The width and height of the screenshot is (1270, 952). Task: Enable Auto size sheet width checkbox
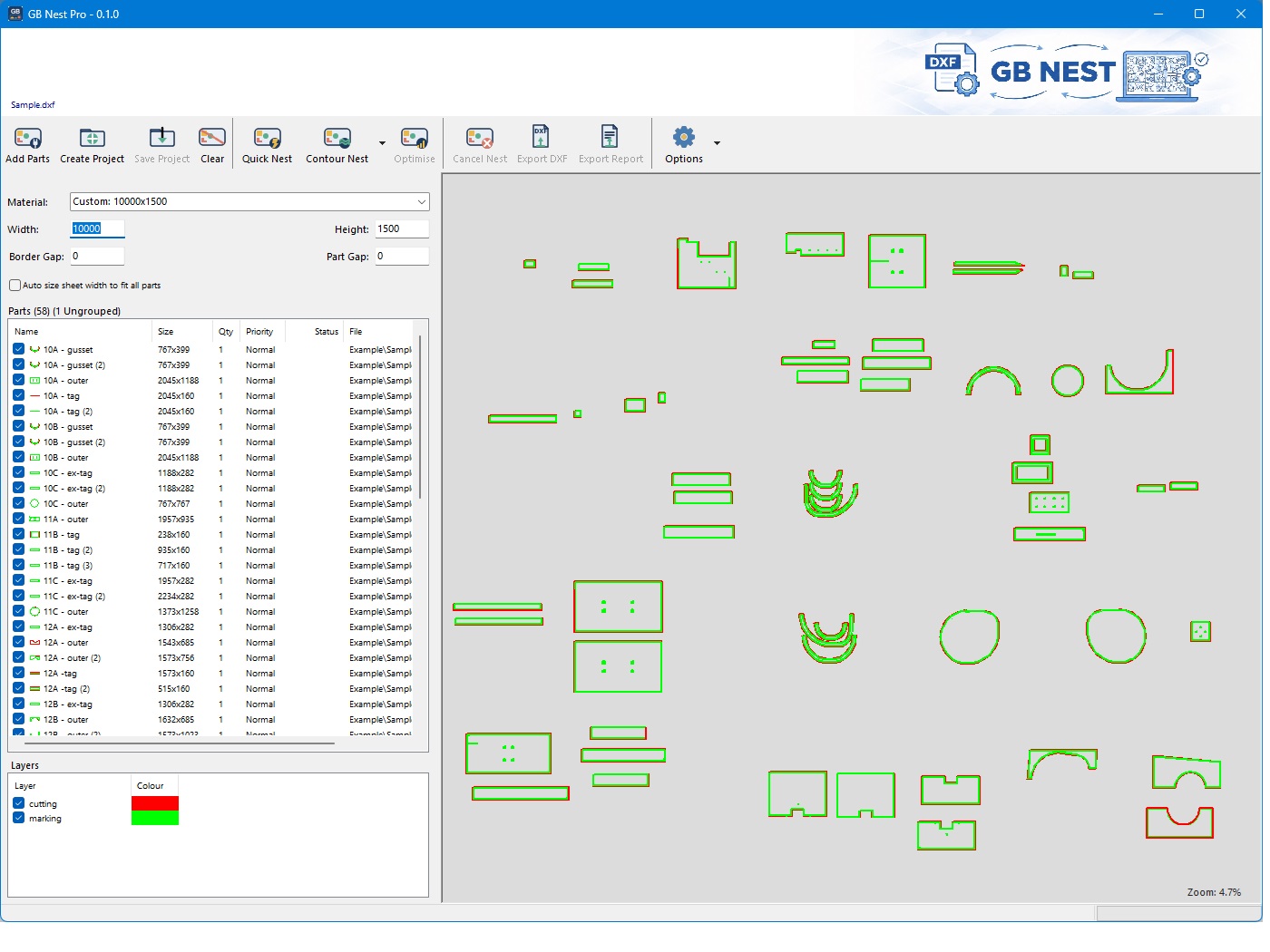[15, 285]
